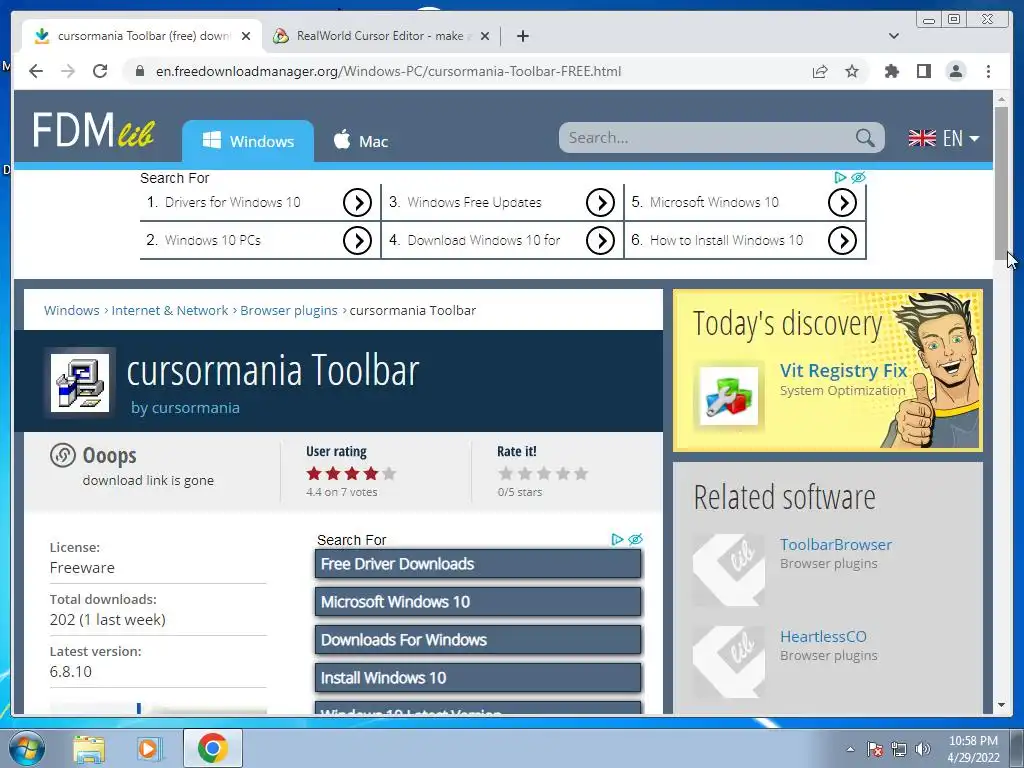The image size is (1024, 768).
Task: Click arrow beside Microsoft Windows 10
Action: click(x=842, y=203)
